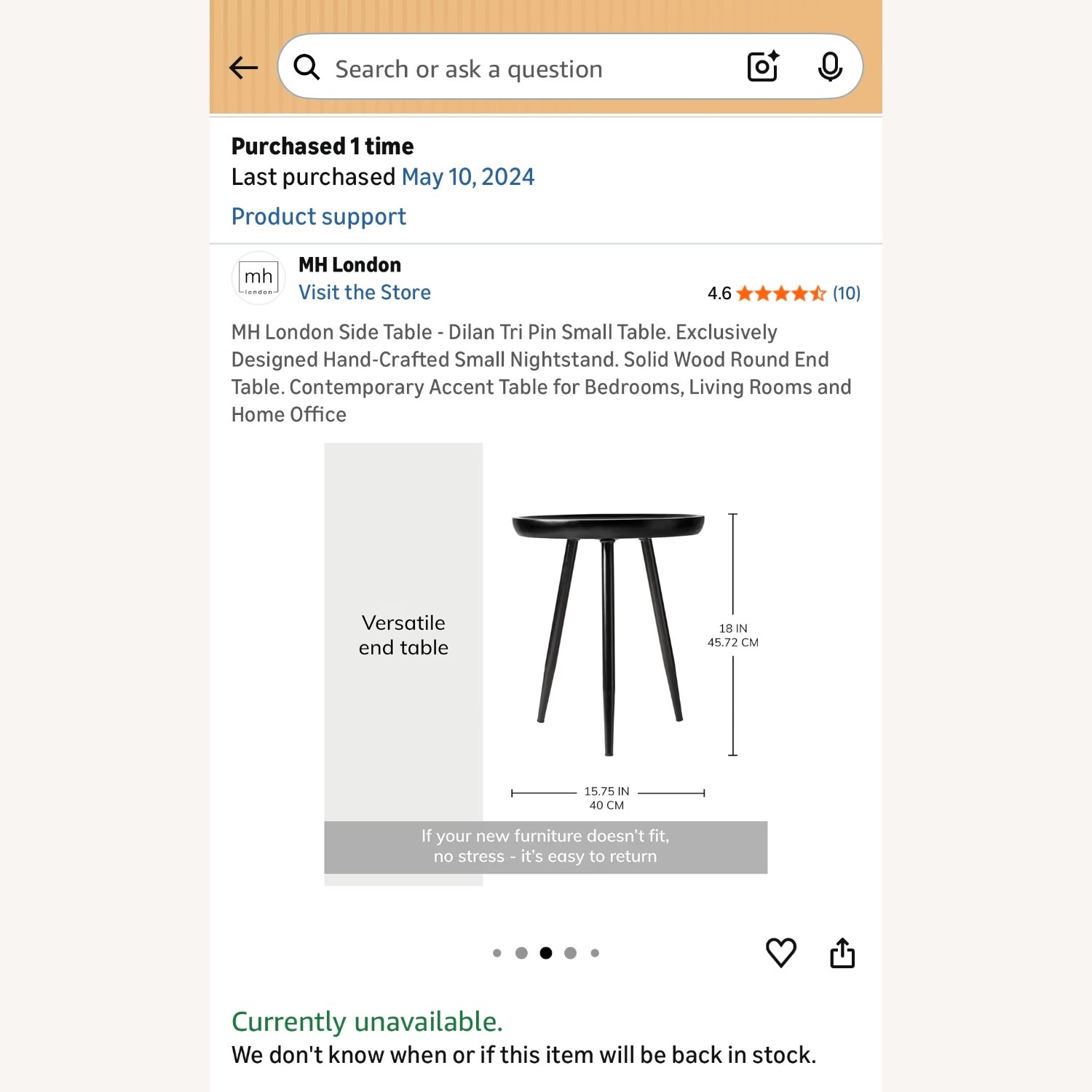Tap the MH London store logo
This screenshot has width=1092, height=1092.
(258, 278)
